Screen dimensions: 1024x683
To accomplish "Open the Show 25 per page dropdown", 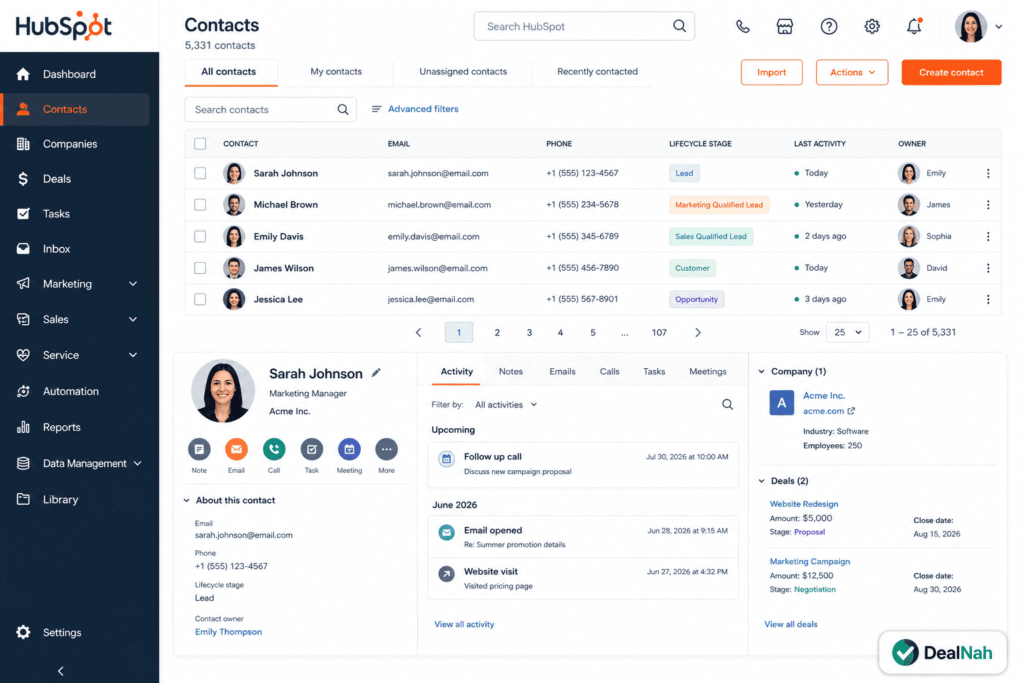I will click(847, 332).
